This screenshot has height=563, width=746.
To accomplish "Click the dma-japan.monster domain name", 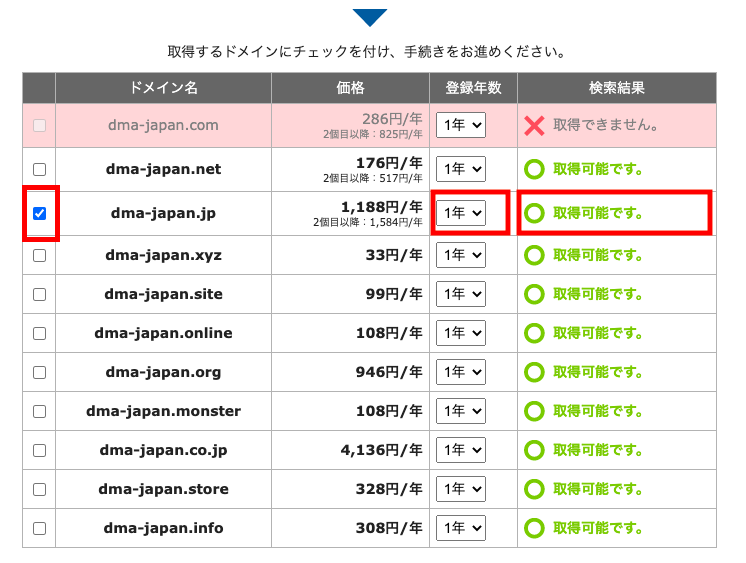I will point(163,411).
